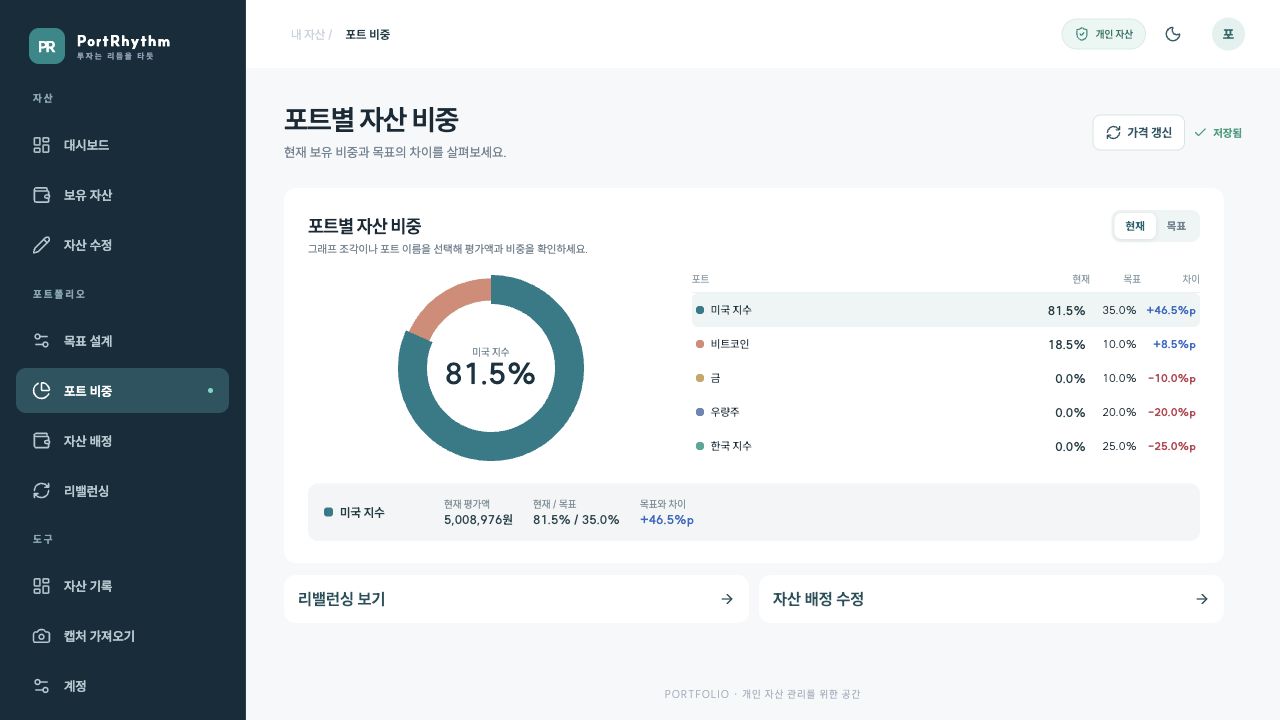Click the 보유 자산 wallet icon

pyautogui.click(x=41, y=195)
